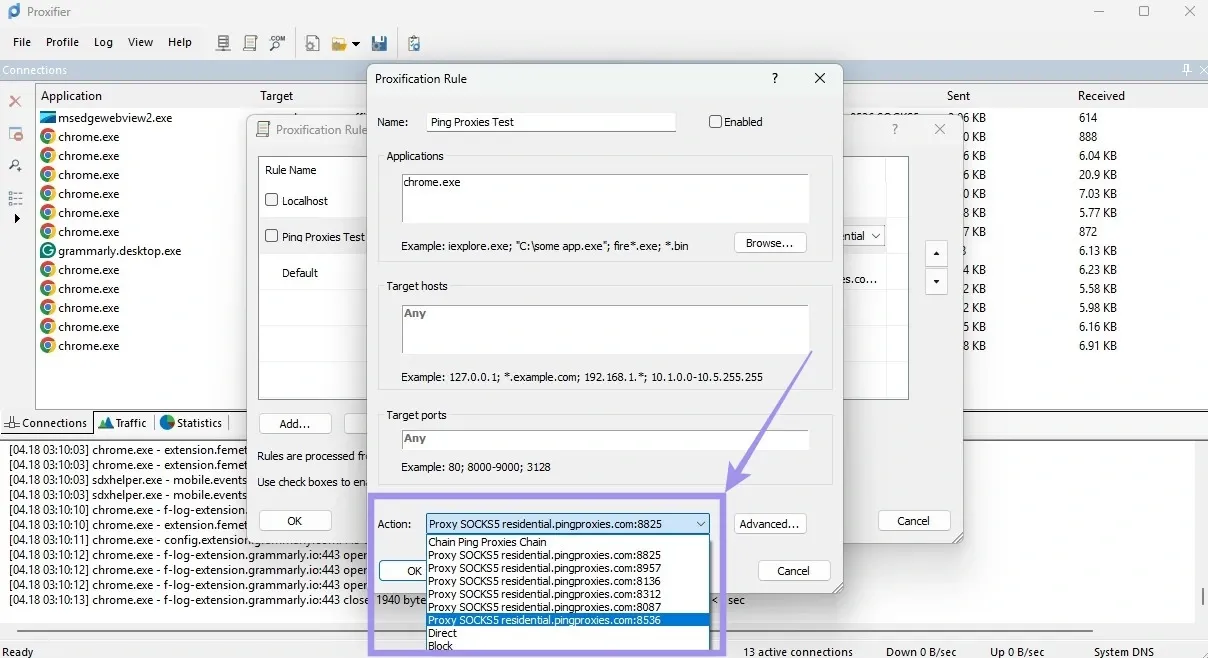Open the Profile menu
Viewport: 1208px width, 658px height.
[x=62, y=43]
